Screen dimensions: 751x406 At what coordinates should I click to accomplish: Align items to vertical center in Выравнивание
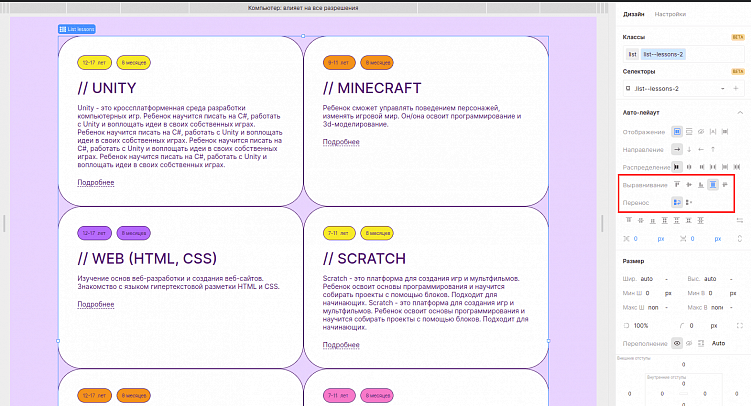click(689, 184)
